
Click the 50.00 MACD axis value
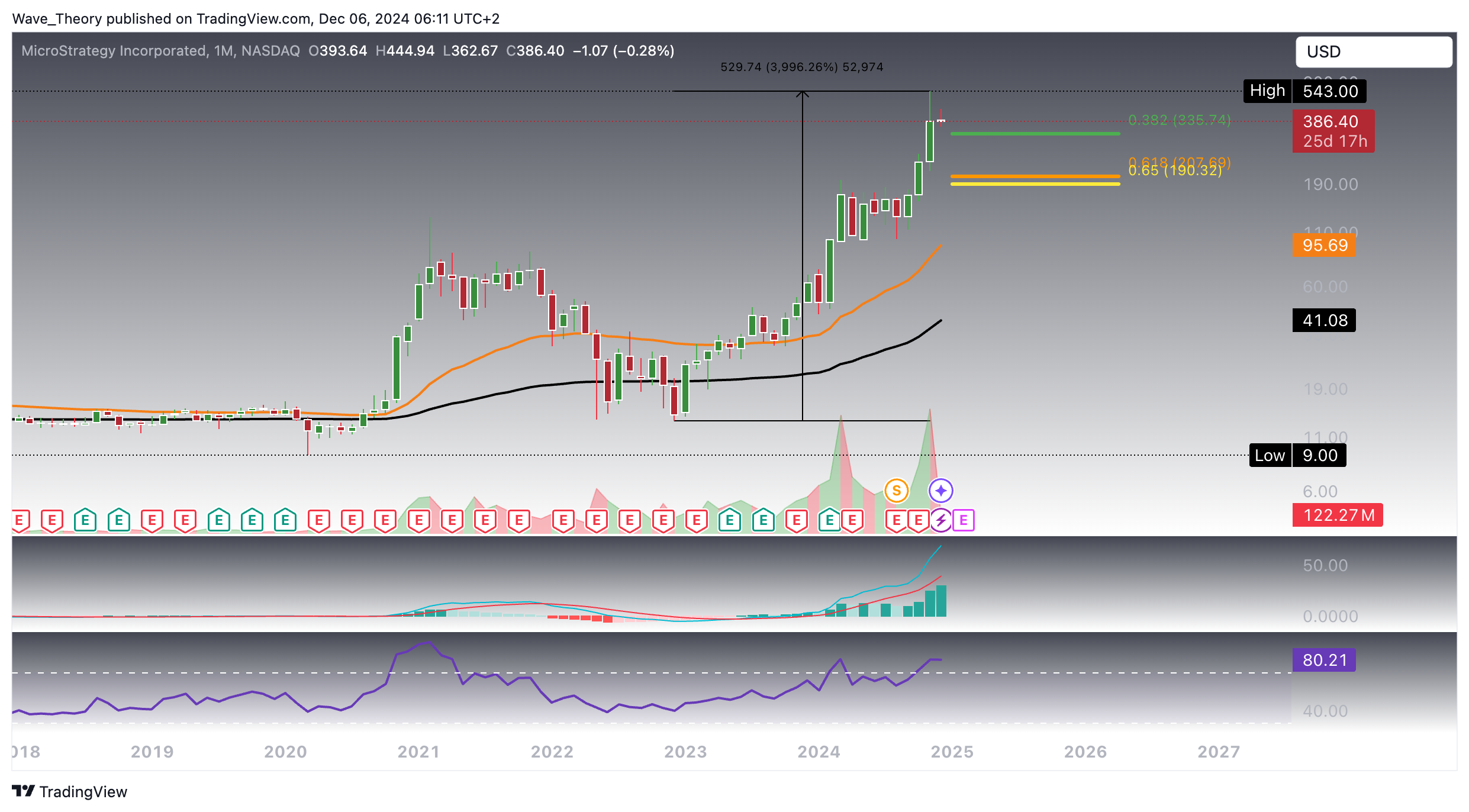click(x=1325, y=565)
